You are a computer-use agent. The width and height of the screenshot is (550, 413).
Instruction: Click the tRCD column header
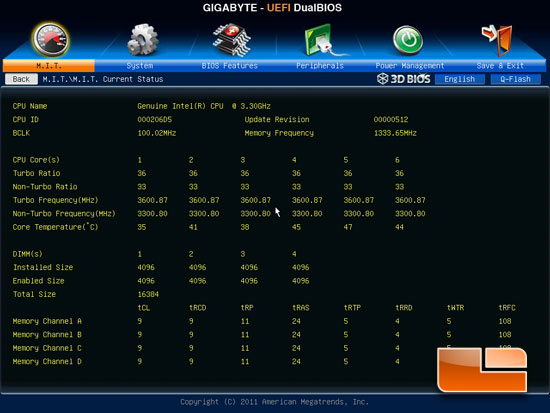tap(197, 308)
